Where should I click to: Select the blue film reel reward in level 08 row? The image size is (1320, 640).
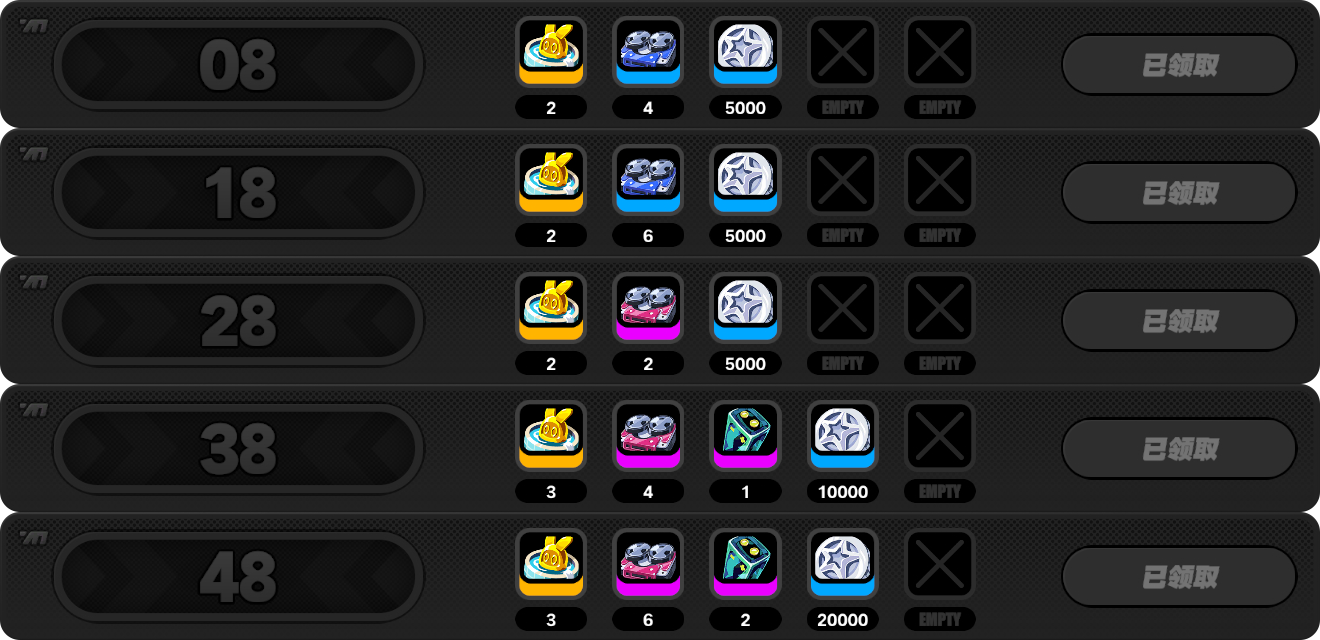pyautogui.click(x=648, y=52)
